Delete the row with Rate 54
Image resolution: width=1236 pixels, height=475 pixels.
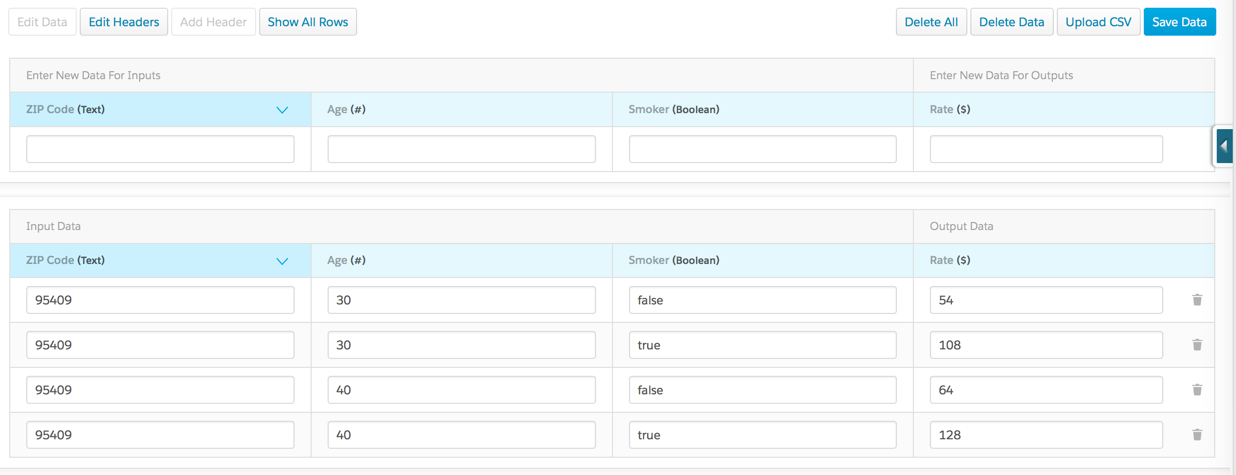pyautogui.click(x=1197, y=300)
